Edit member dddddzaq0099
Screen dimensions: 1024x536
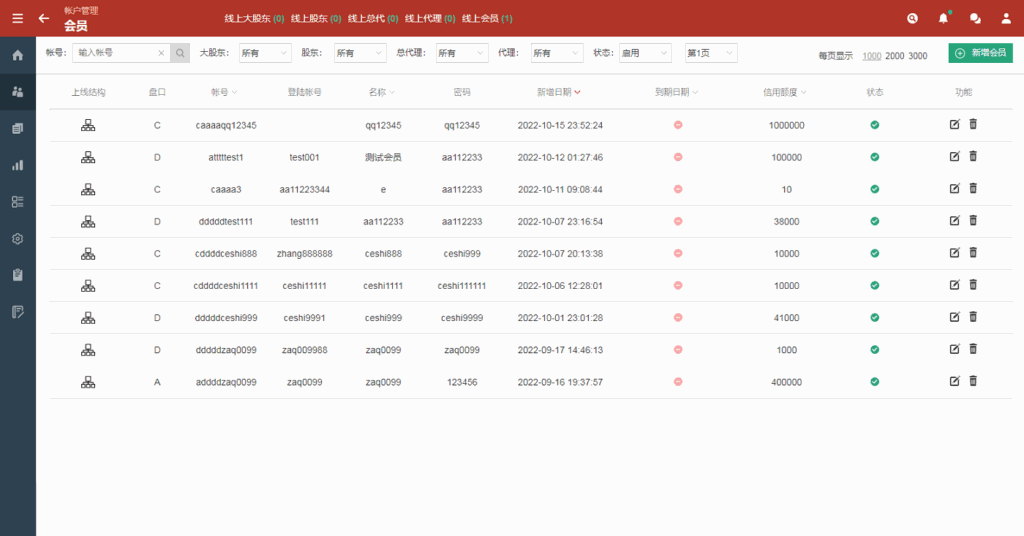955,349
